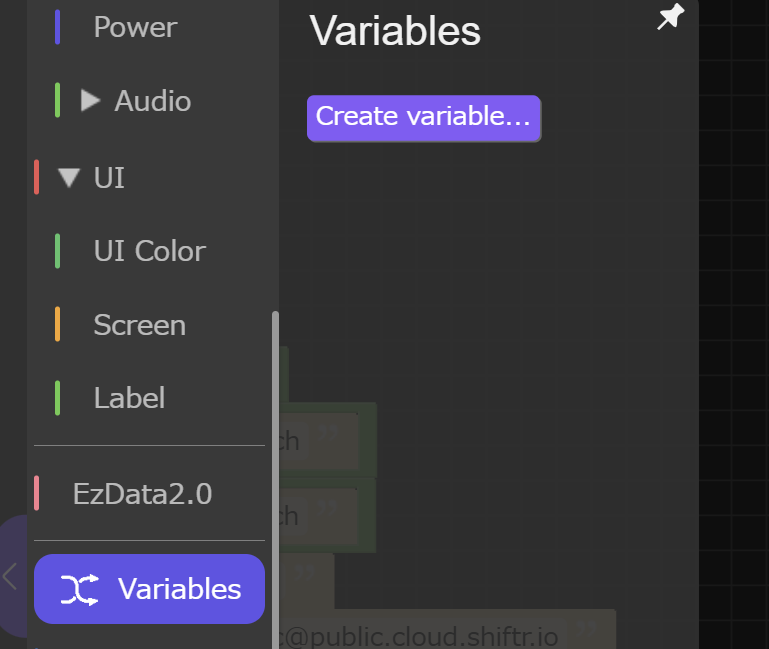Click the pink color bar beside EzData2.0
769x649 pixels.
[x=37, y=494]
